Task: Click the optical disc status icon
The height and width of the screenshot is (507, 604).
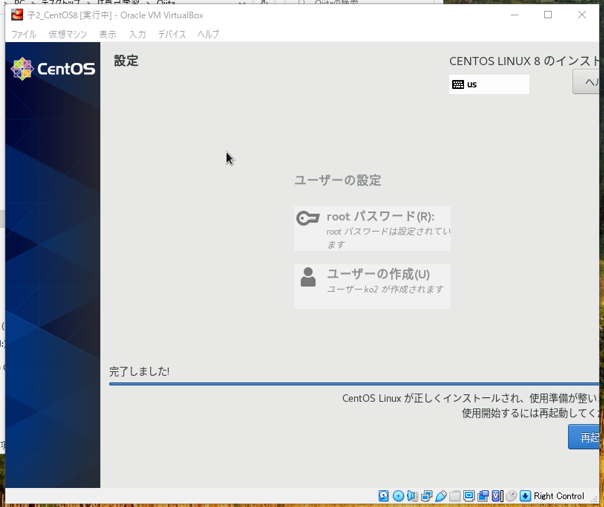Action: point(398,495)
